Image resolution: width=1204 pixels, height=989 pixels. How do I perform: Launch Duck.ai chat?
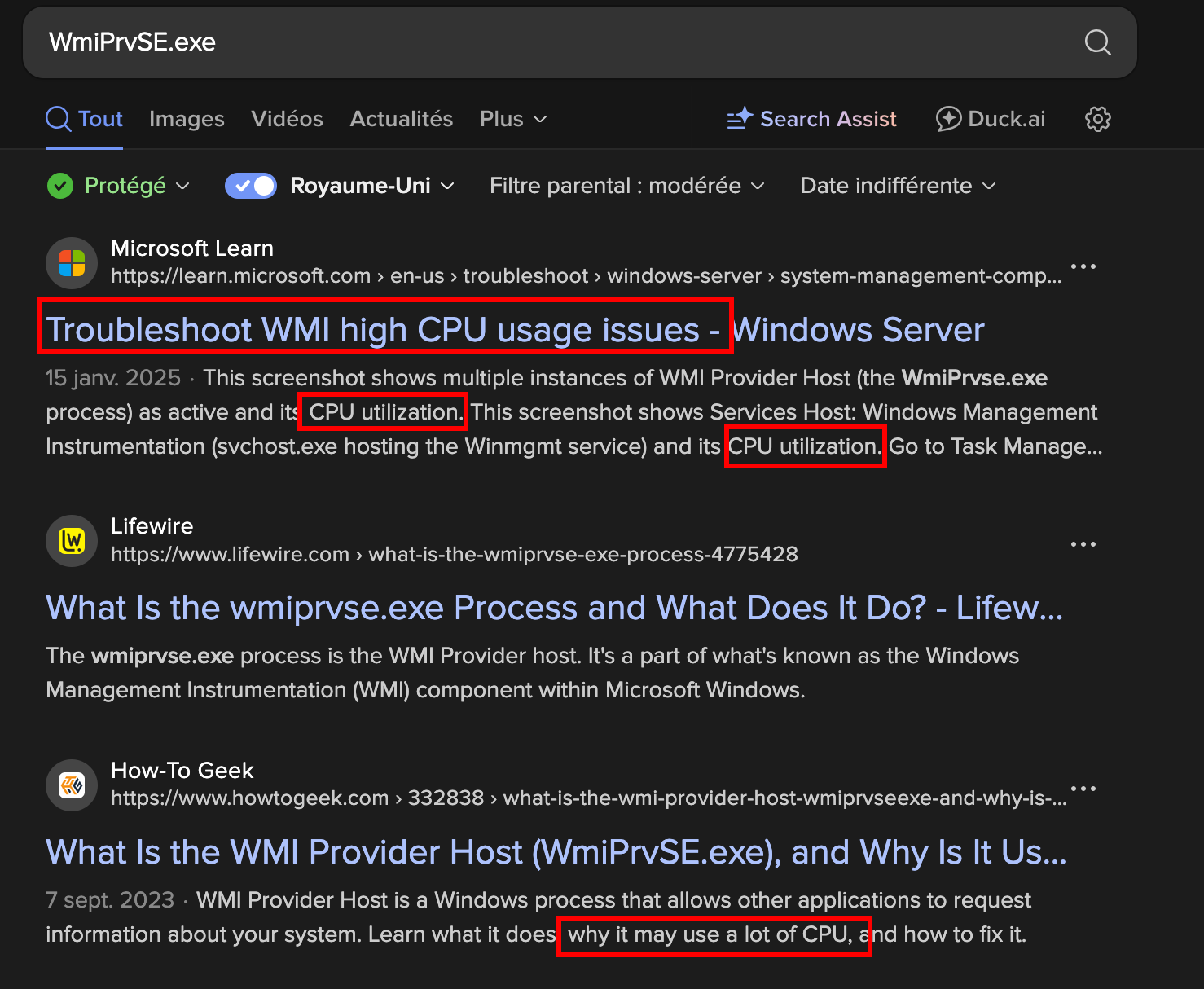point(991,119)
